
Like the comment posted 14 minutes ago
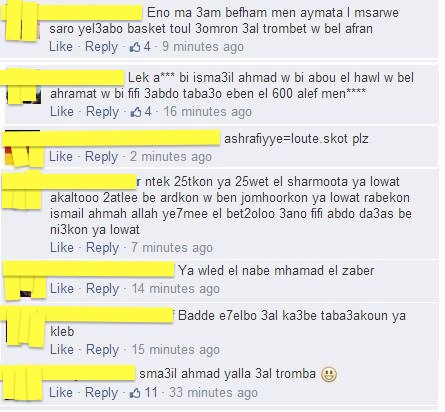coord(62,289)
